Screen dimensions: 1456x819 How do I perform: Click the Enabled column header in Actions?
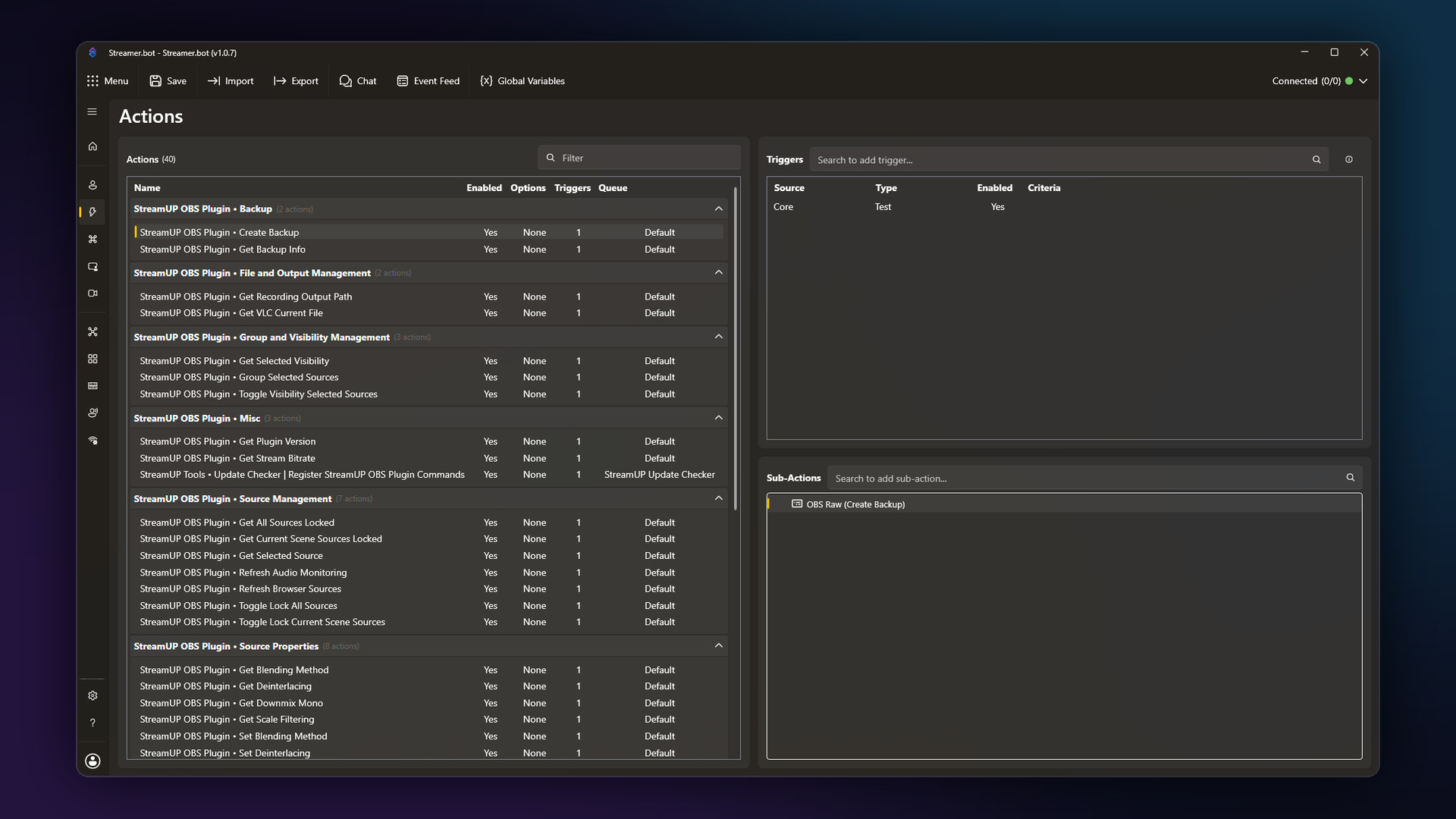[484, 188]
